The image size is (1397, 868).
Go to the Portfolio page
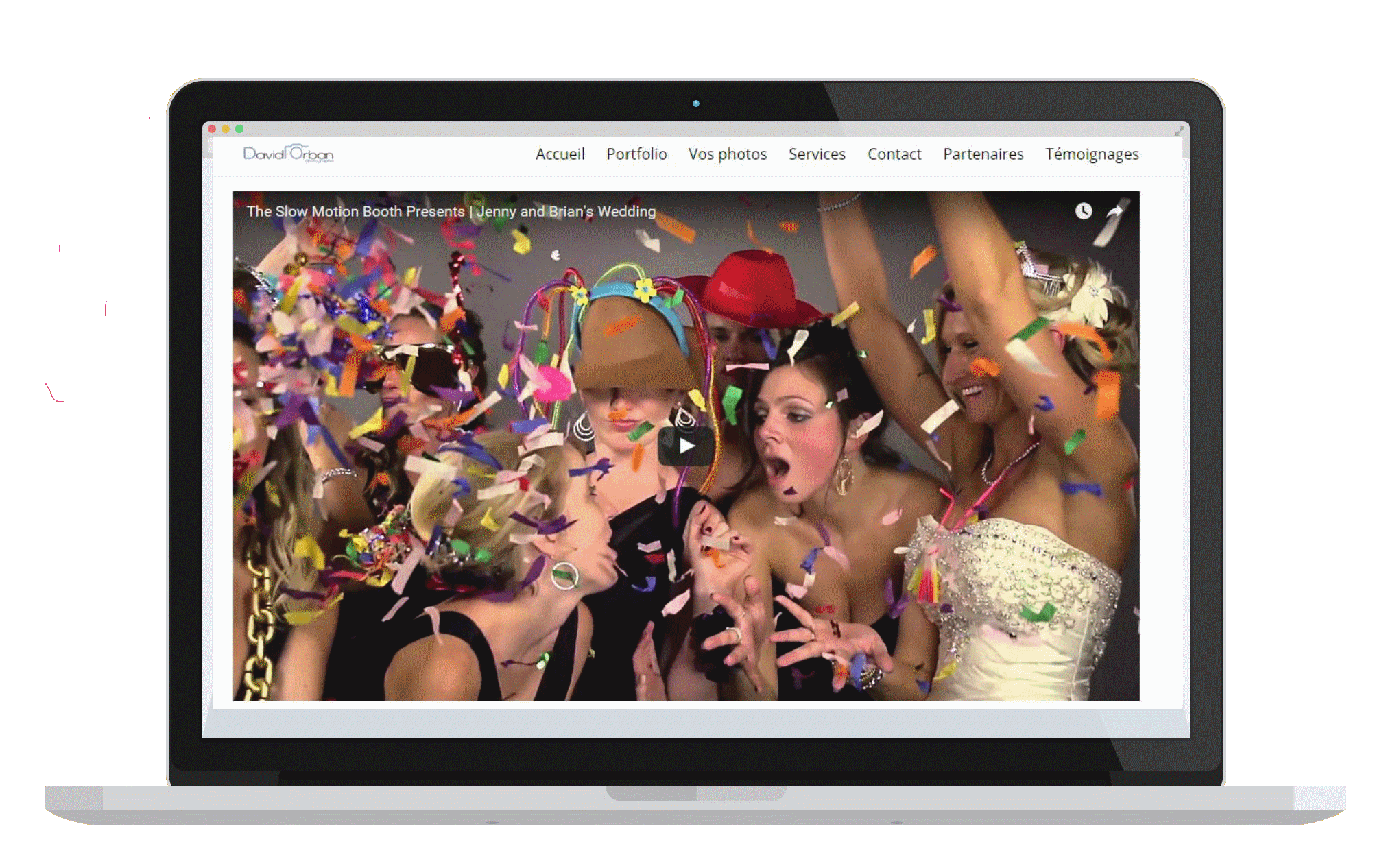click(636, 154)
